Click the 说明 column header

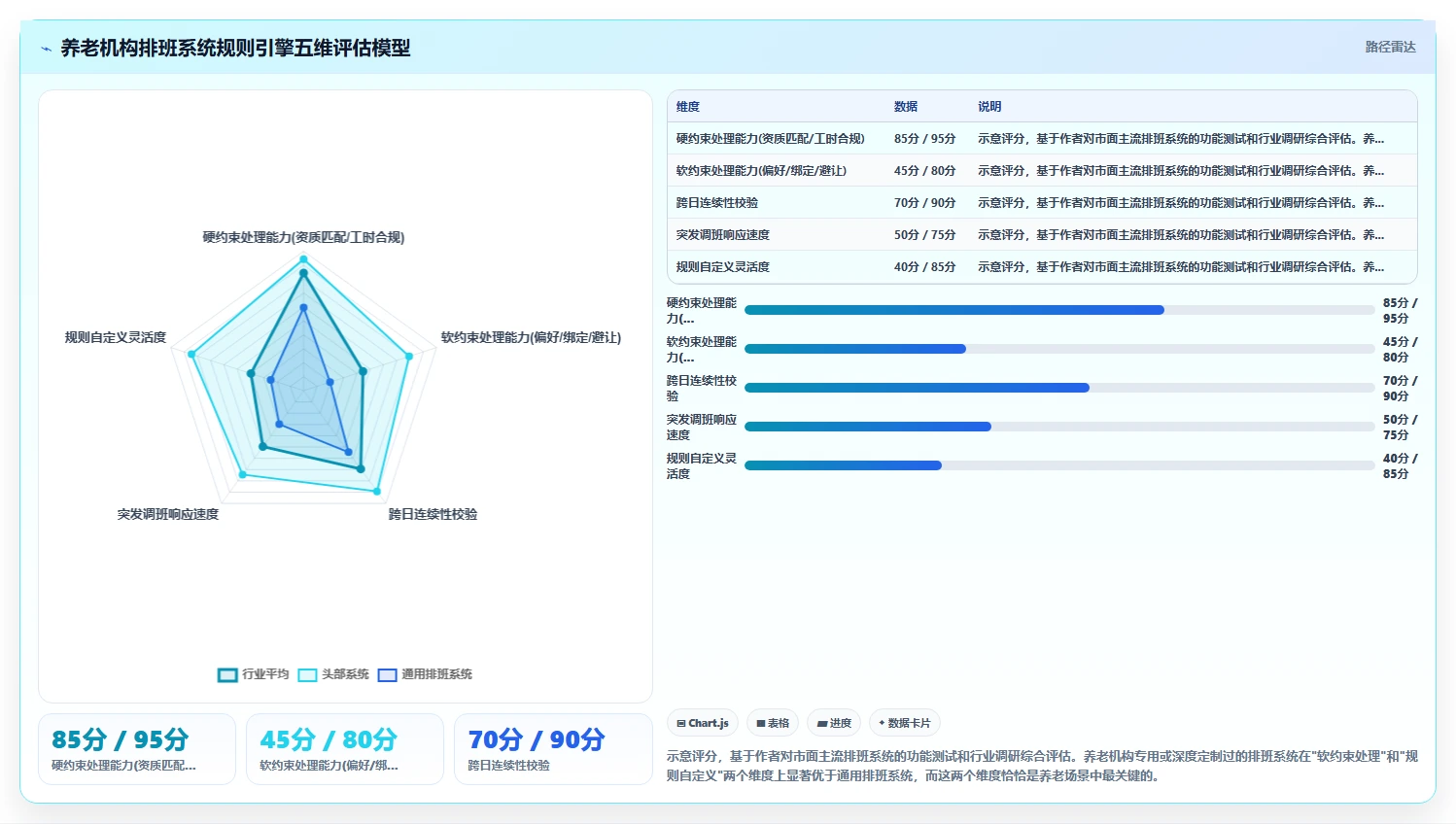tap(989, 107)
